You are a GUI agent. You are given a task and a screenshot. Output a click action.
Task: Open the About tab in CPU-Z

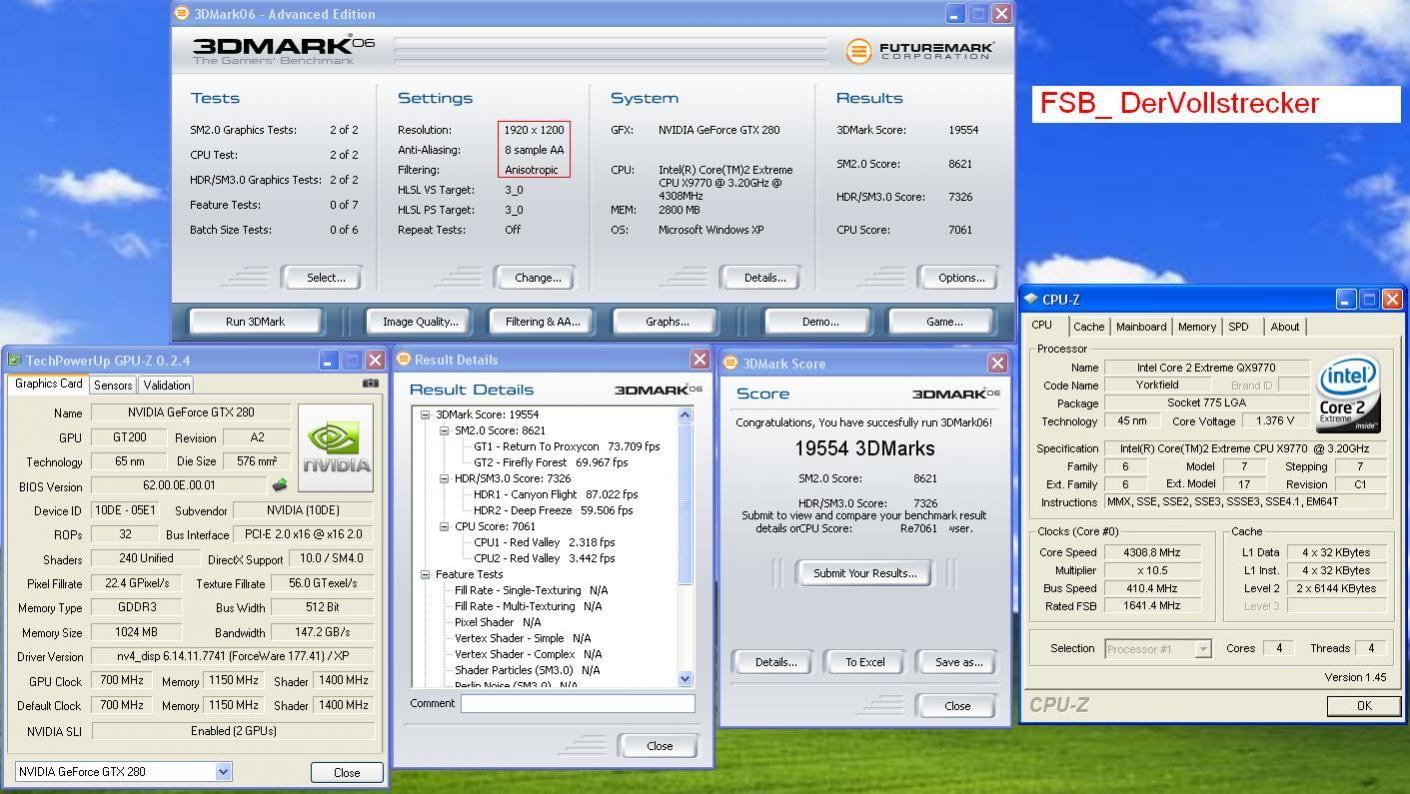click(x=1284, y=327)
